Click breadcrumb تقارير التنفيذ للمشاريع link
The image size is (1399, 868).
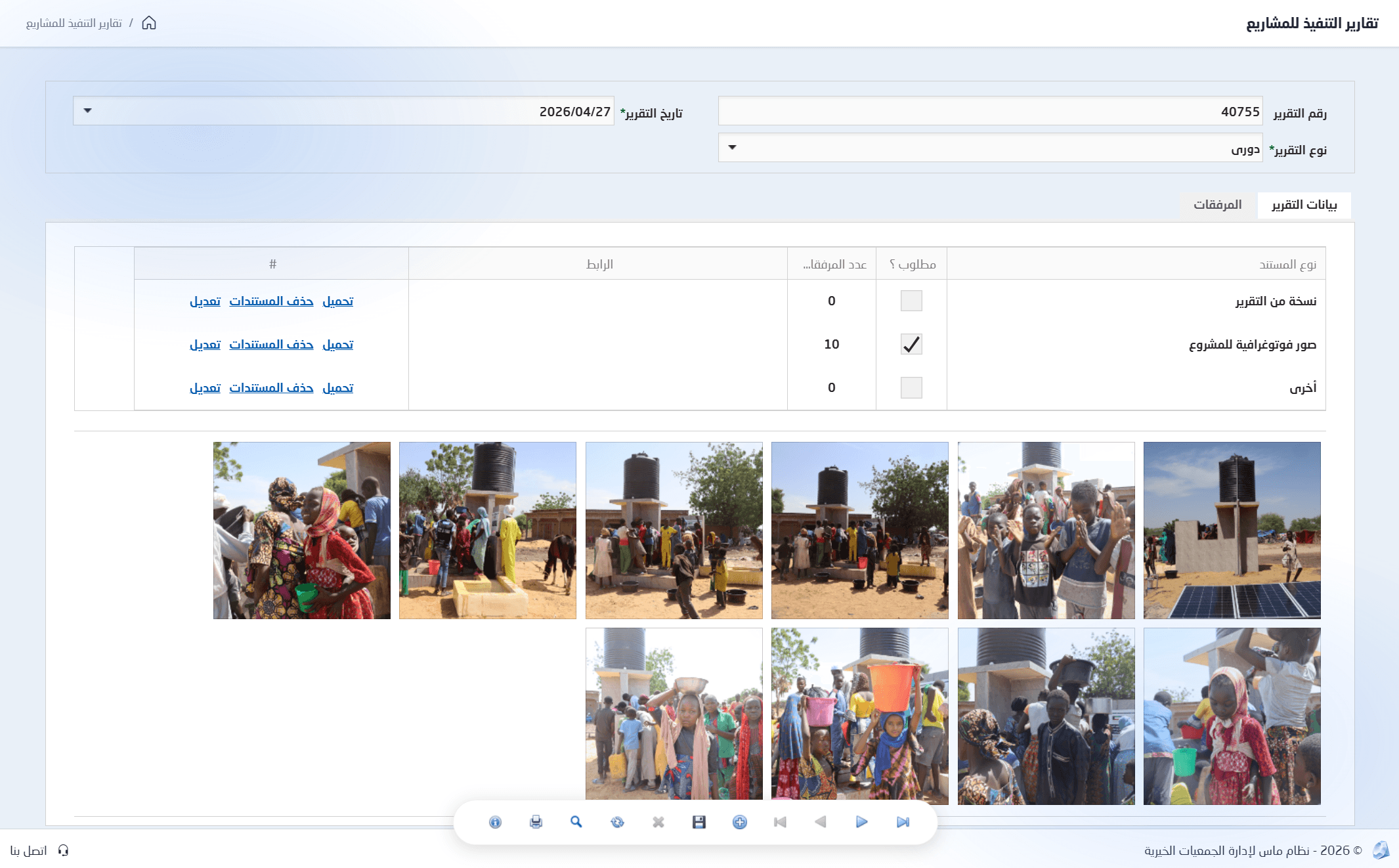(x=74, y=23)
